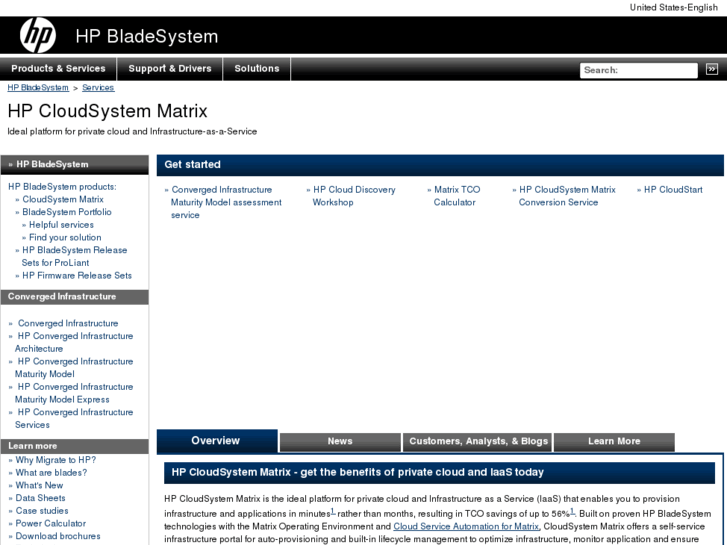Click footnote 1 after 'in minutes'
Viewport: 727px width, 545px height.
(x=333, y=512)
